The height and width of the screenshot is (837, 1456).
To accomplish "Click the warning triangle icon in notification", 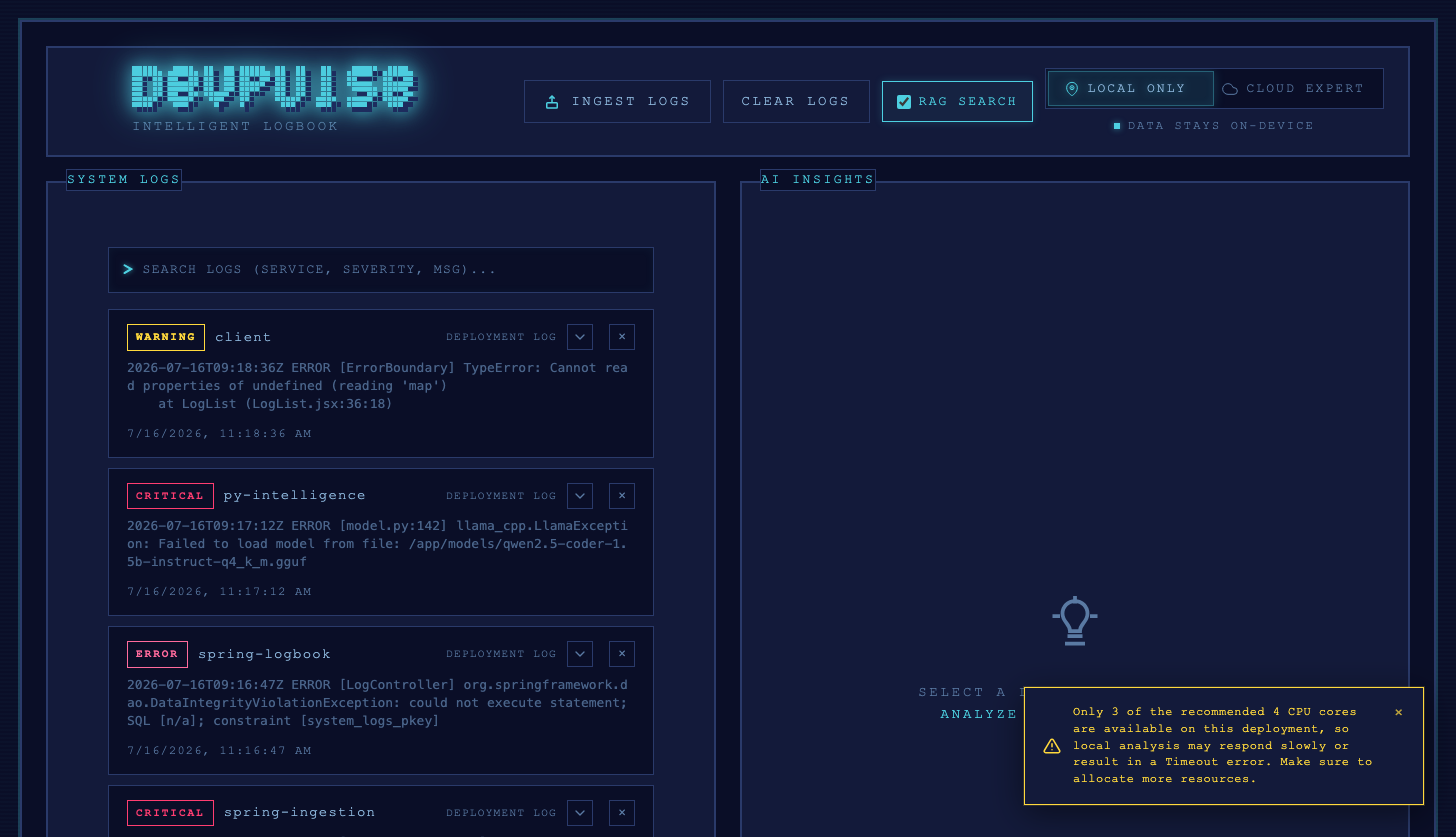I will tap(1052, 746).
